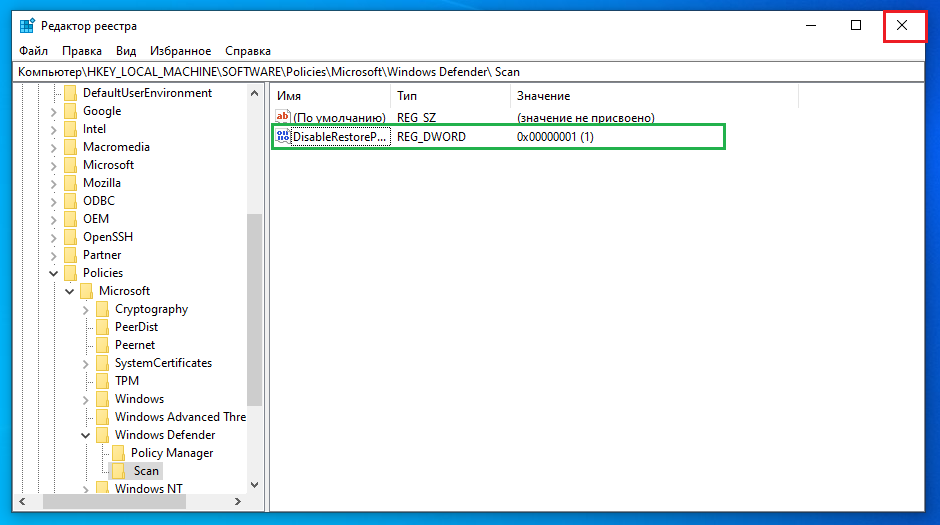
Task: Select the DisableRestoreP... value name
Action: 339,137
